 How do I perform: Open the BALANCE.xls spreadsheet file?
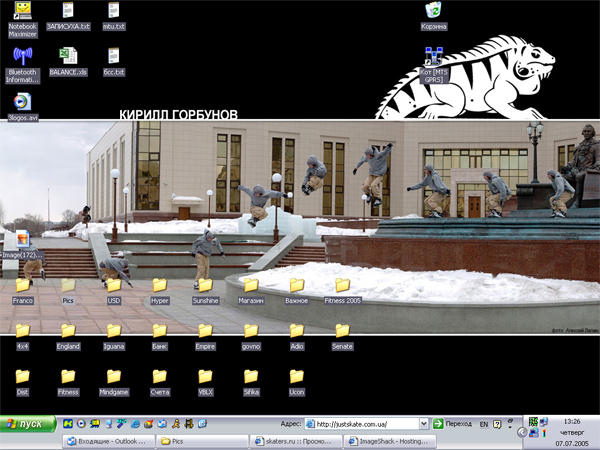click(68, 57)
